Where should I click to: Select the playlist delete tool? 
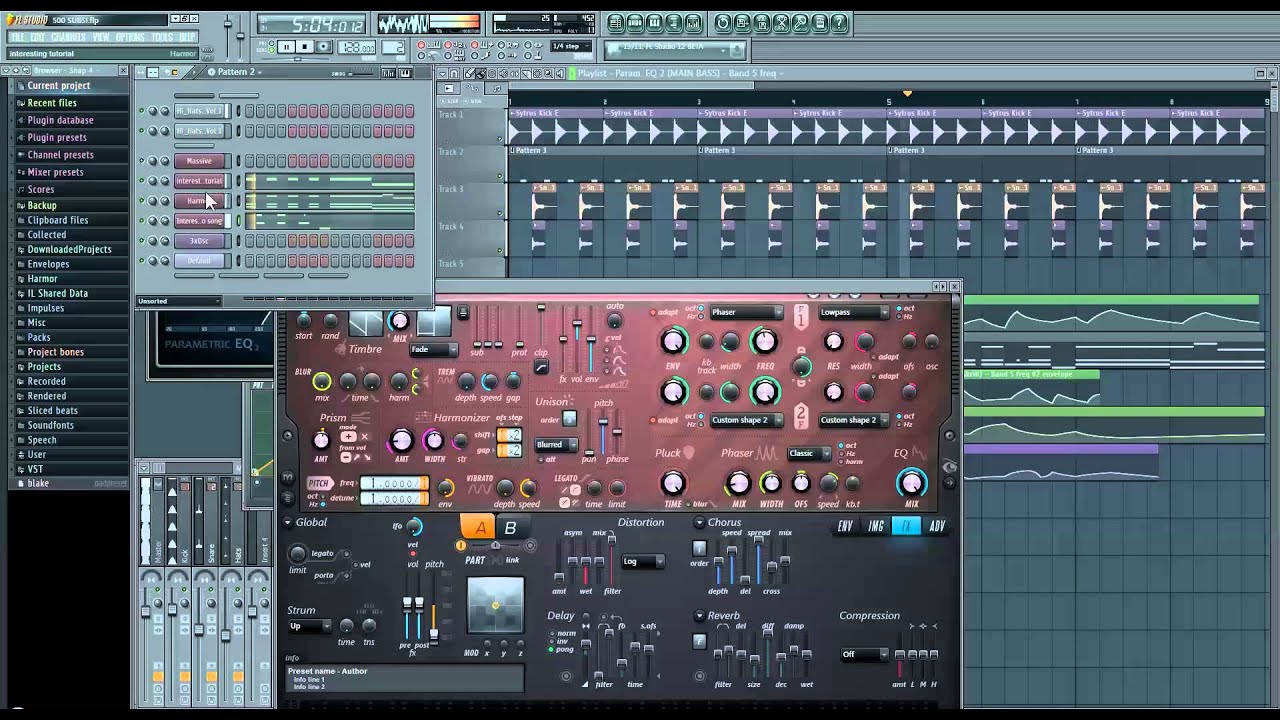pyautogui.click(x=492, y=73)
